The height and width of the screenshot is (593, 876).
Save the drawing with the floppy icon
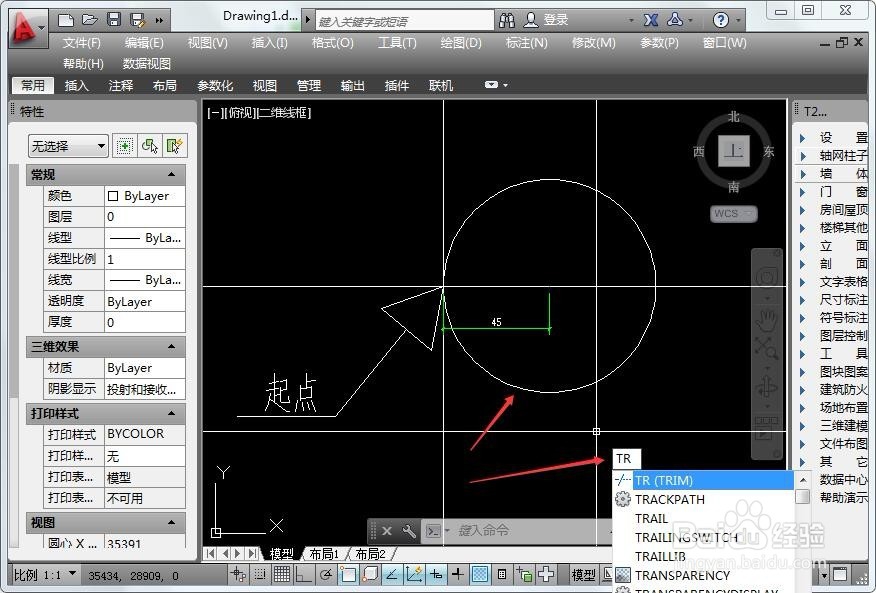pyautogui.click(x=113, y=21)
